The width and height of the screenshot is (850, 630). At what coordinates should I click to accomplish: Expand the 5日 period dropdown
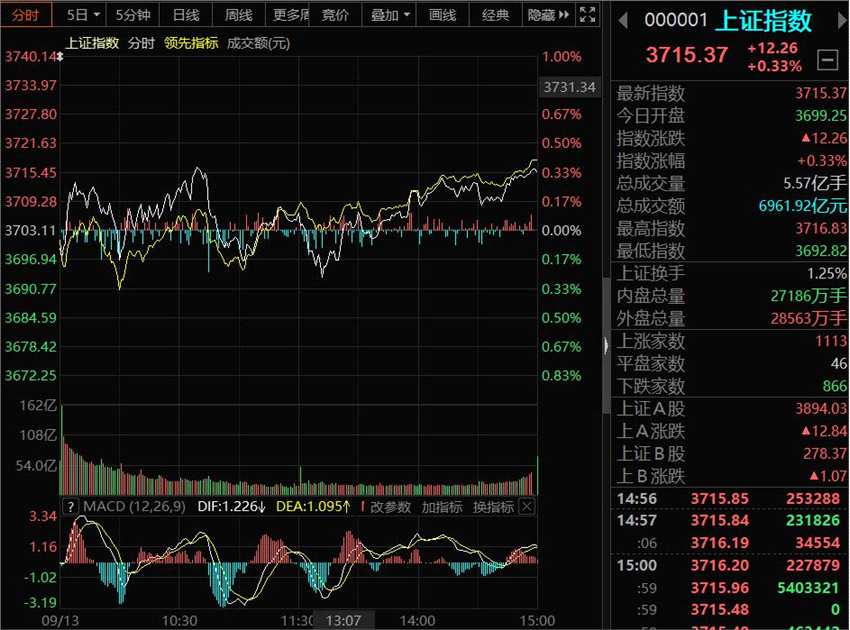(x=83, y=15)
